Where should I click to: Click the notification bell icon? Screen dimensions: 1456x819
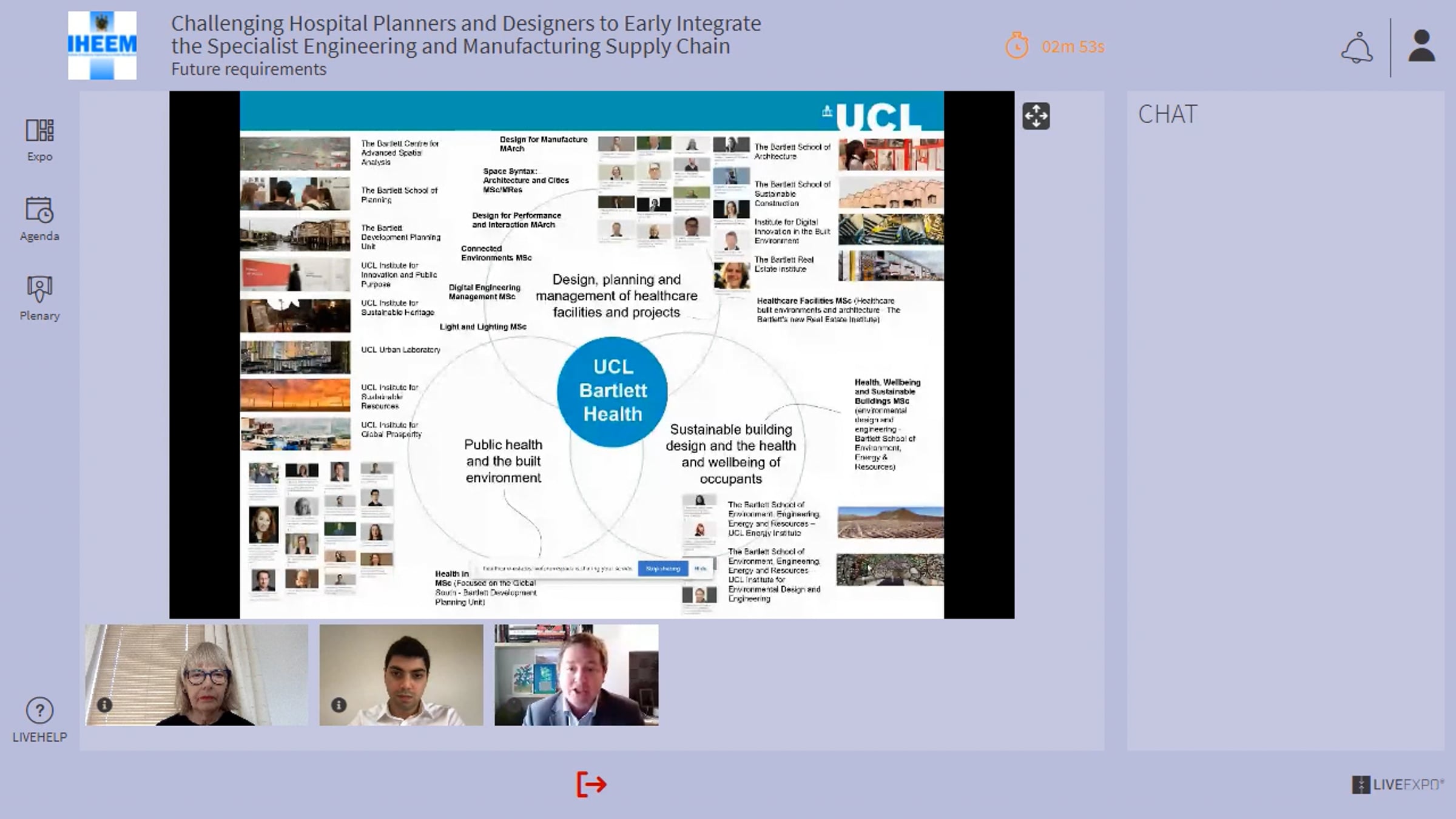point(1357,47)
